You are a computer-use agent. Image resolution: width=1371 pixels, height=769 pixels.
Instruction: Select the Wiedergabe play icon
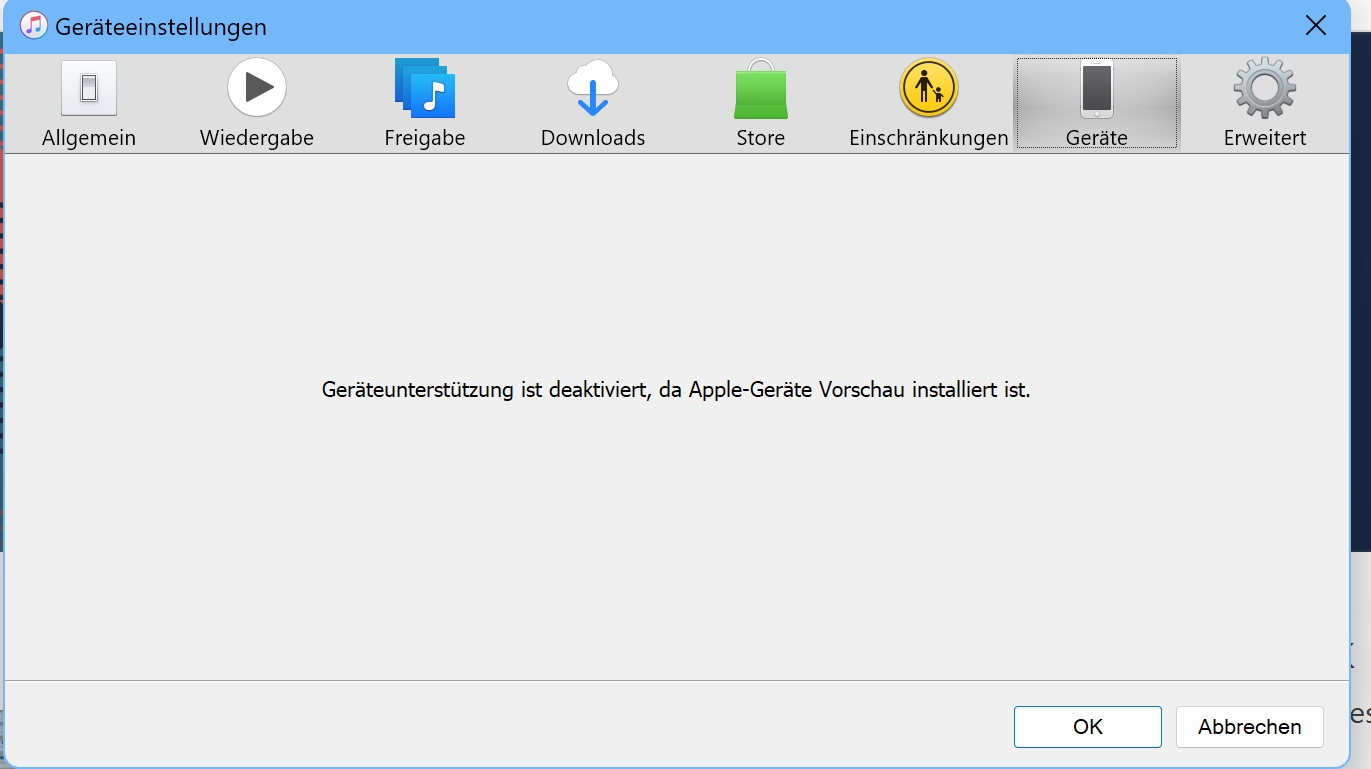pos(257,88)
